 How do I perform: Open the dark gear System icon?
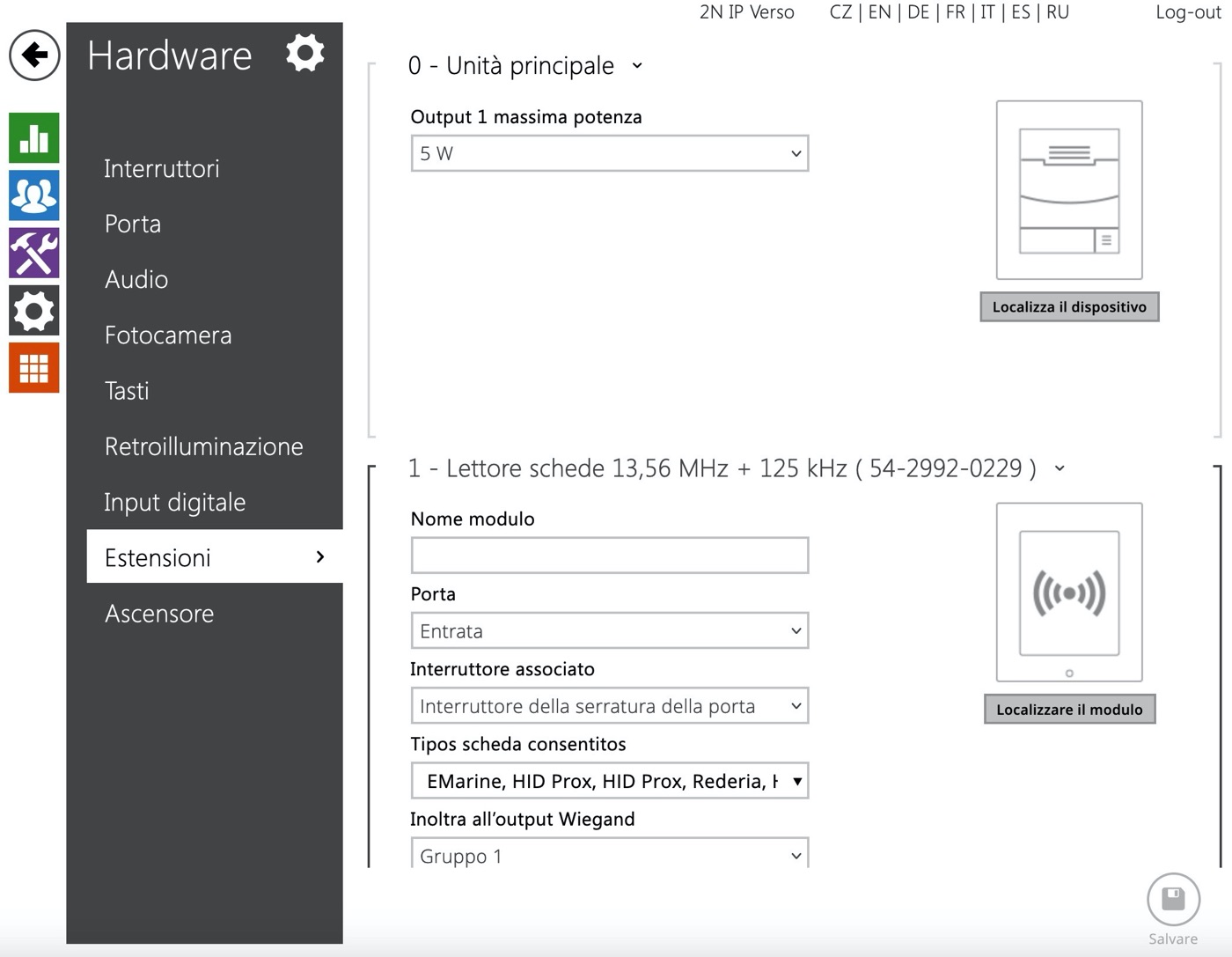[34, 310]
